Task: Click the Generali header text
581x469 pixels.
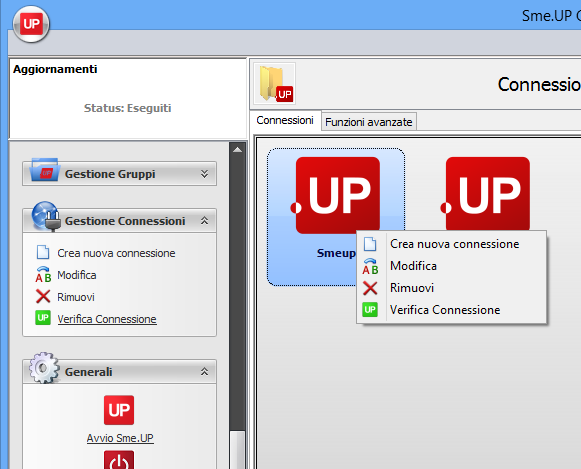Action: pos(89,372)
